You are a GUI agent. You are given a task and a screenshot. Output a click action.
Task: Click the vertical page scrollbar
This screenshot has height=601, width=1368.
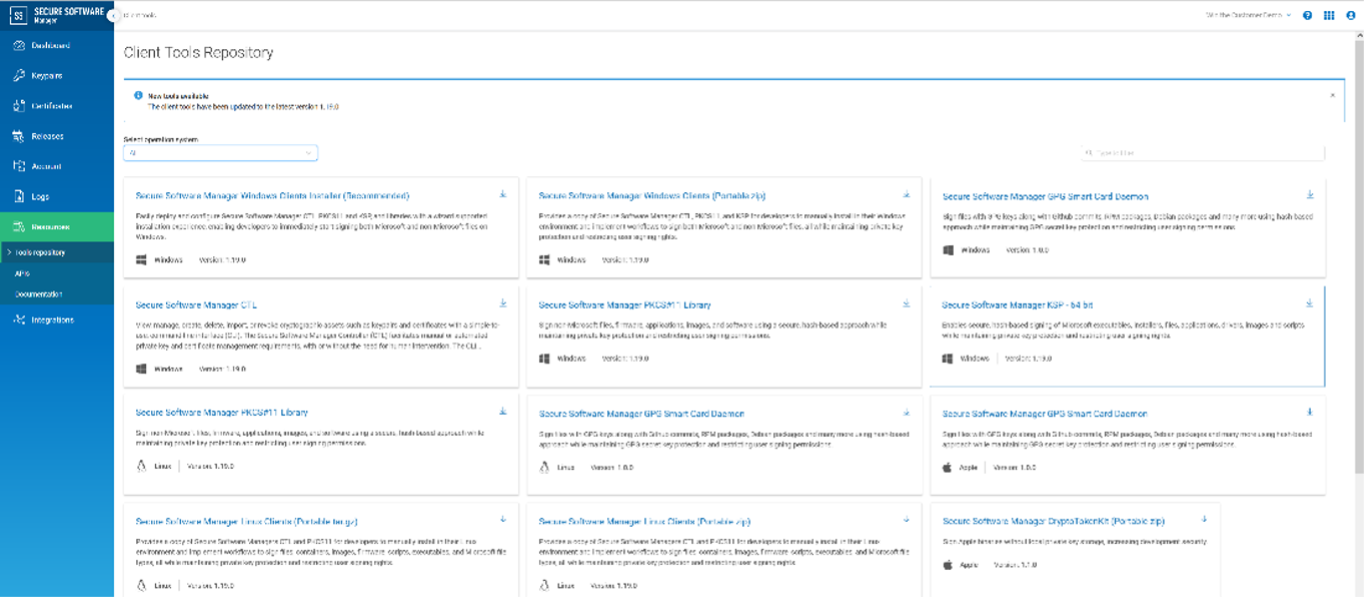coord(1361,300)
